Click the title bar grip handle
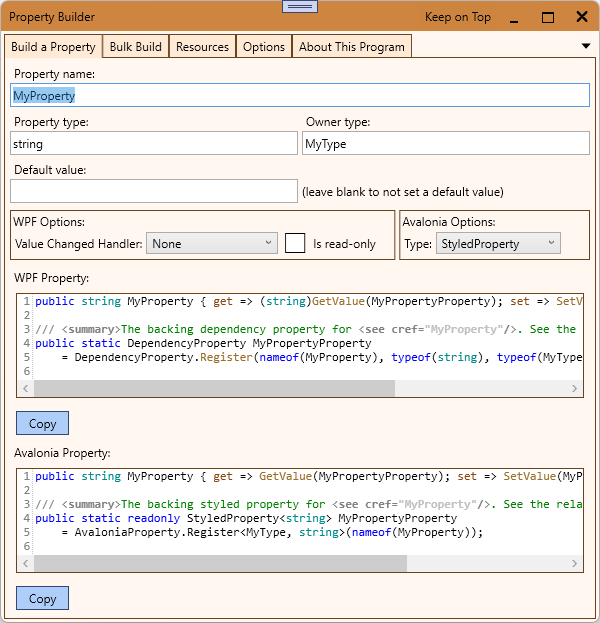The width and height of the screenshot is (600, 623). click(300, 6)
